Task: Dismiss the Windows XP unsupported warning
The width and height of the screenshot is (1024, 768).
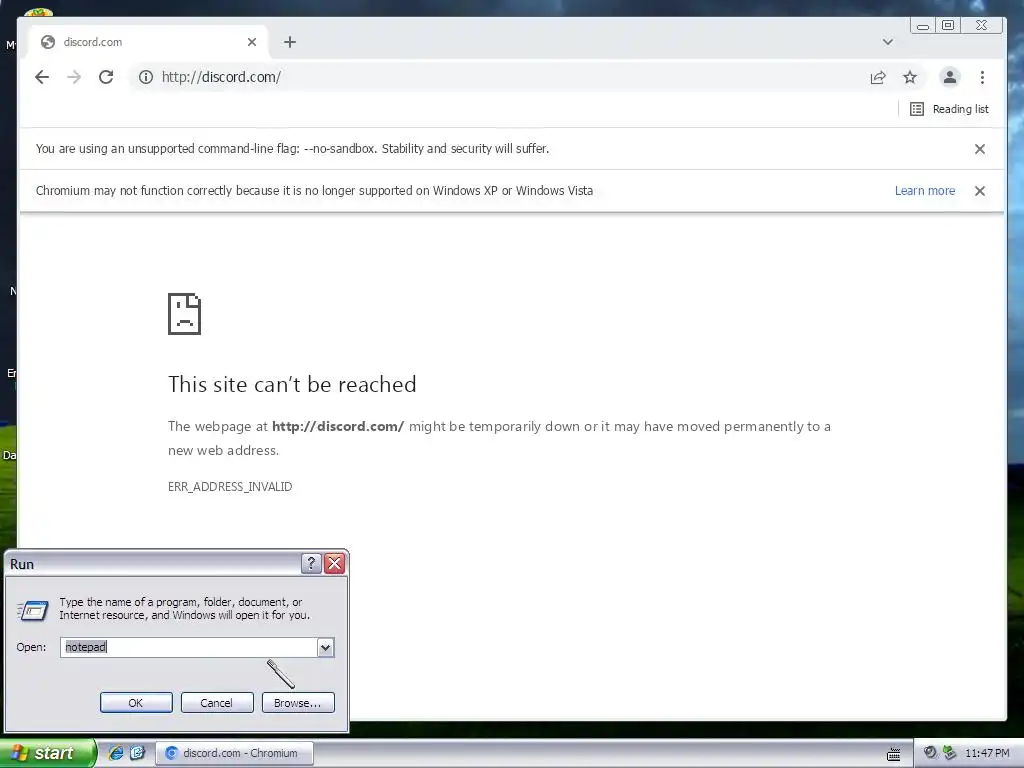Action: point(980,191)
